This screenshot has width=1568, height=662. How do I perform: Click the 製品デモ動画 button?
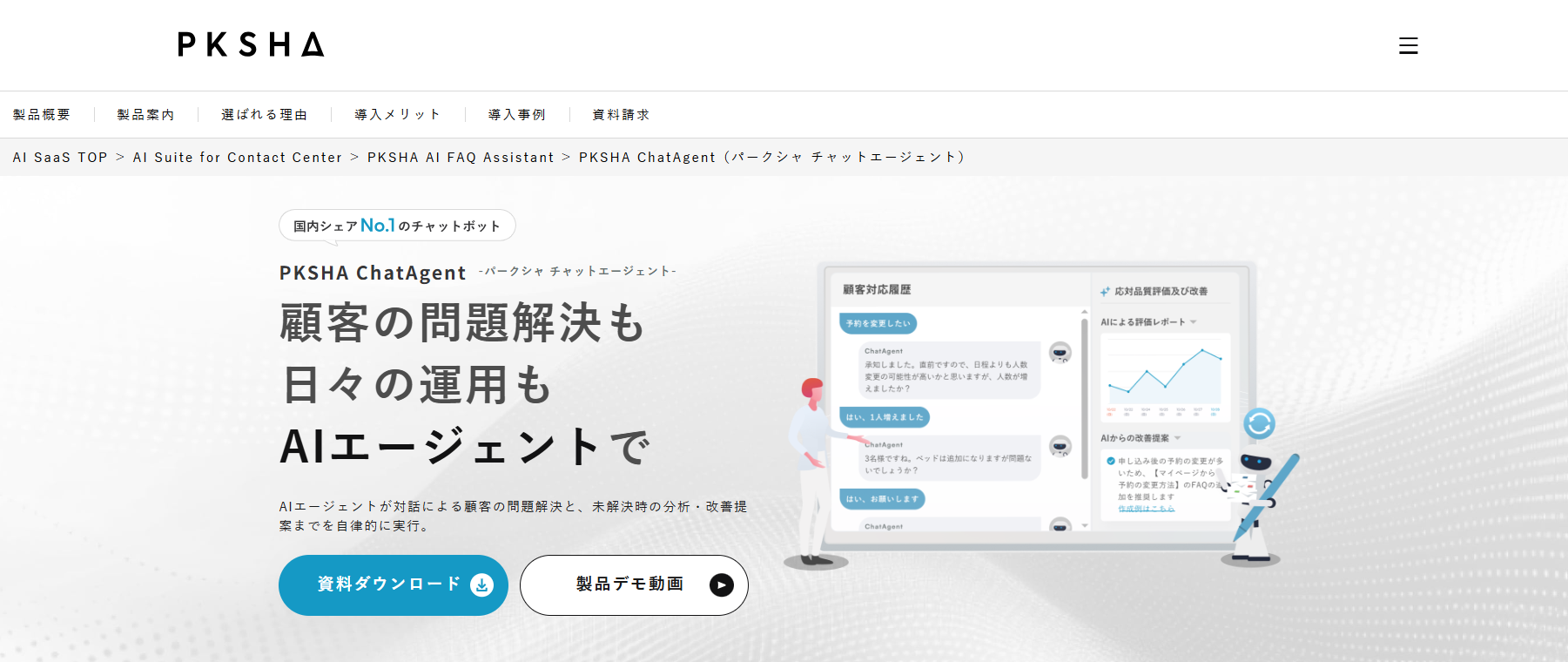tap(634, 585)
